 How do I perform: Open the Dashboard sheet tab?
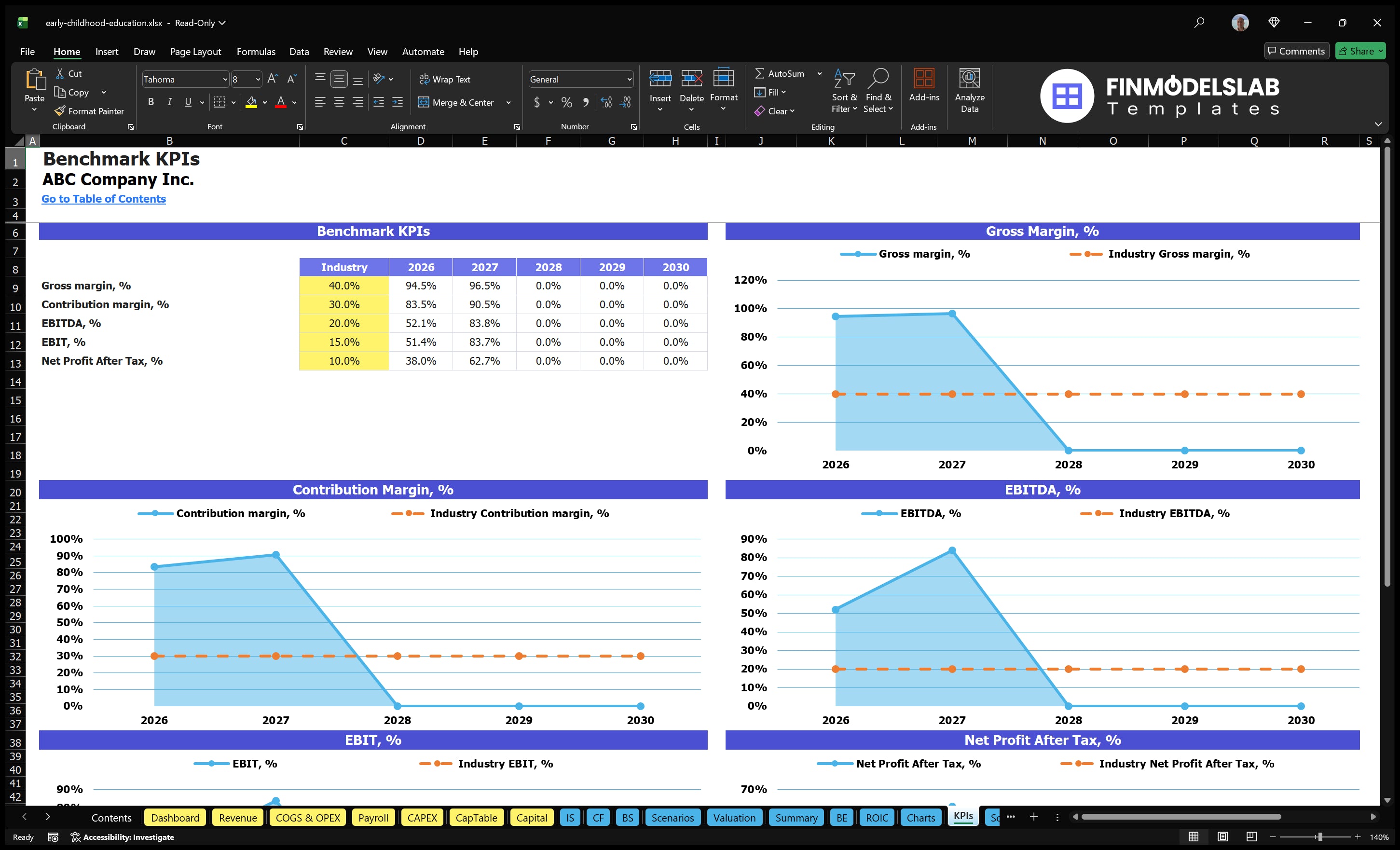coord(175,818)
